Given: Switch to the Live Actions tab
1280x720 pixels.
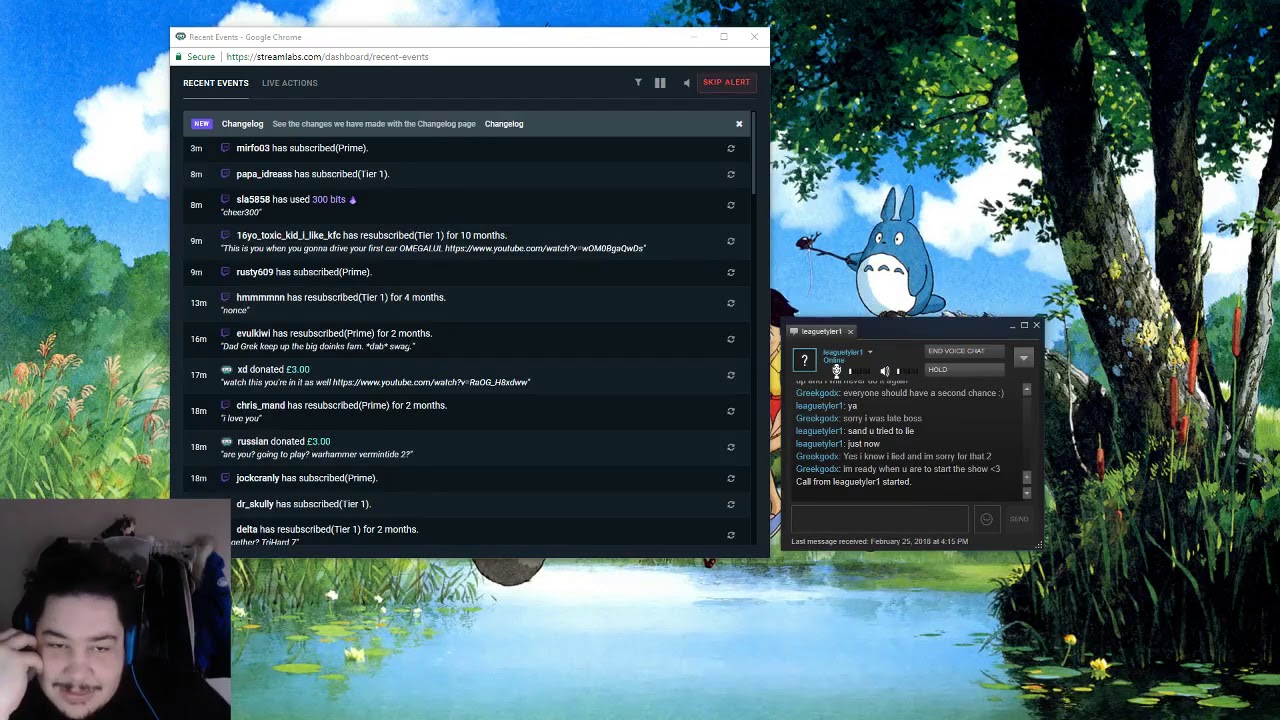Looking at the screenshot, I should tap(290, 83).
